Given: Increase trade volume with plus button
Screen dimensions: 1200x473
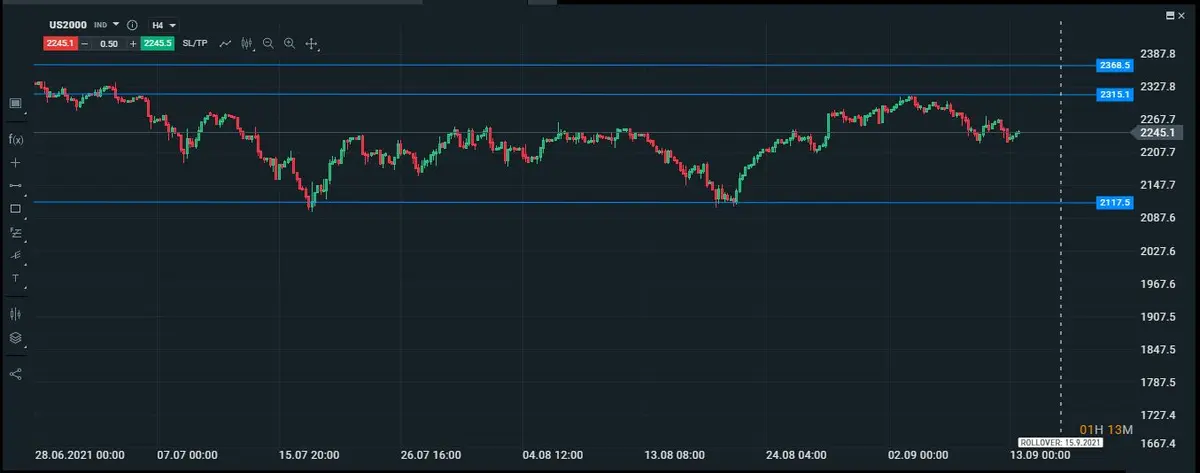Looking at the screenshot, I should [x=133, y=44].
